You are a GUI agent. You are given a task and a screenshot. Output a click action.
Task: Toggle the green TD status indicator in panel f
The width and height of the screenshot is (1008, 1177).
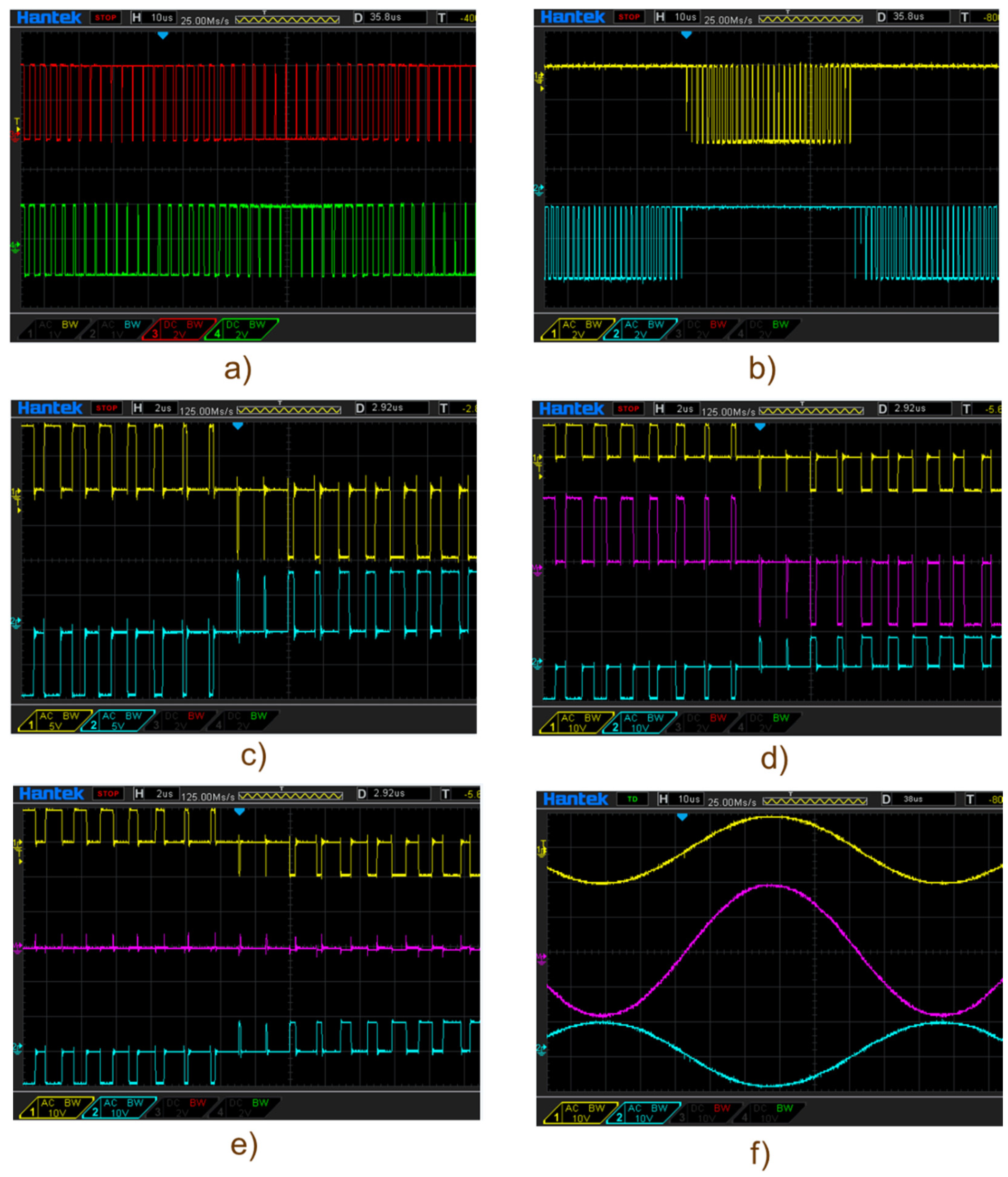click(x=633, y=799)
